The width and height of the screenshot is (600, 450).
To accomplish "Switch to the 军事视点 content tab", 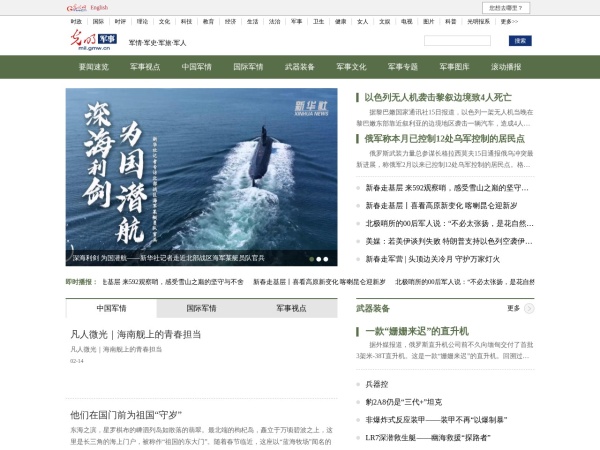I will [x=294, y=308].
